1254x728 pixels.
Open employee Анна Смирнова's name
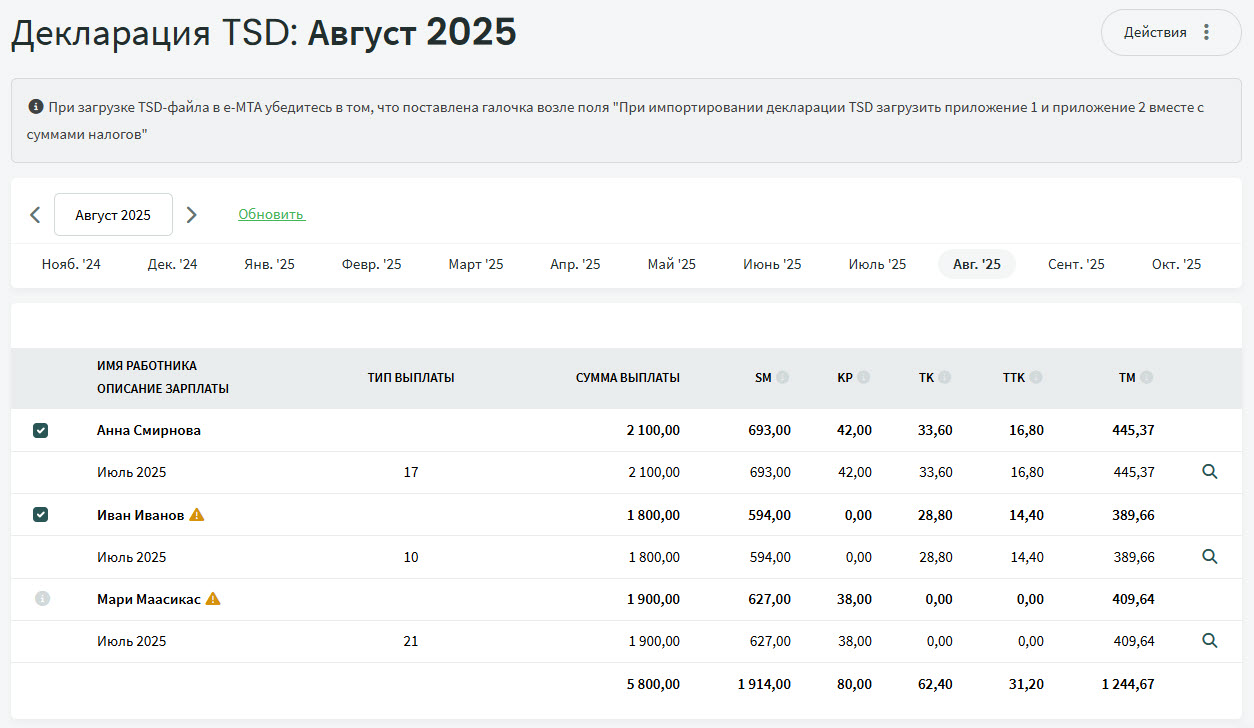[149, 431]
